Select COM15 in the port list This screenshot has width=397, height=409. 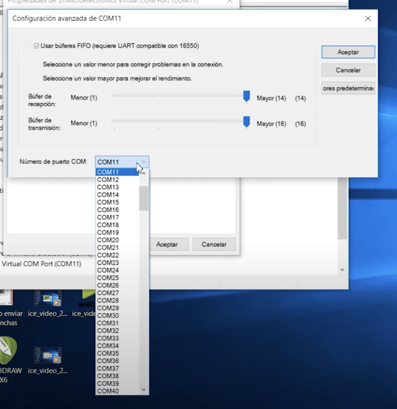(x=117, y=202)
